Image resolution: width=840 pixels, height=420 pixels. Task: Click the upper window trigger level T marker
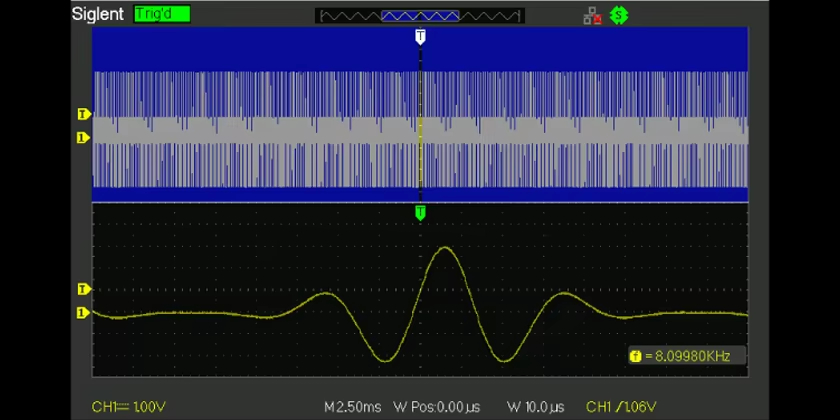click(84, 115)
